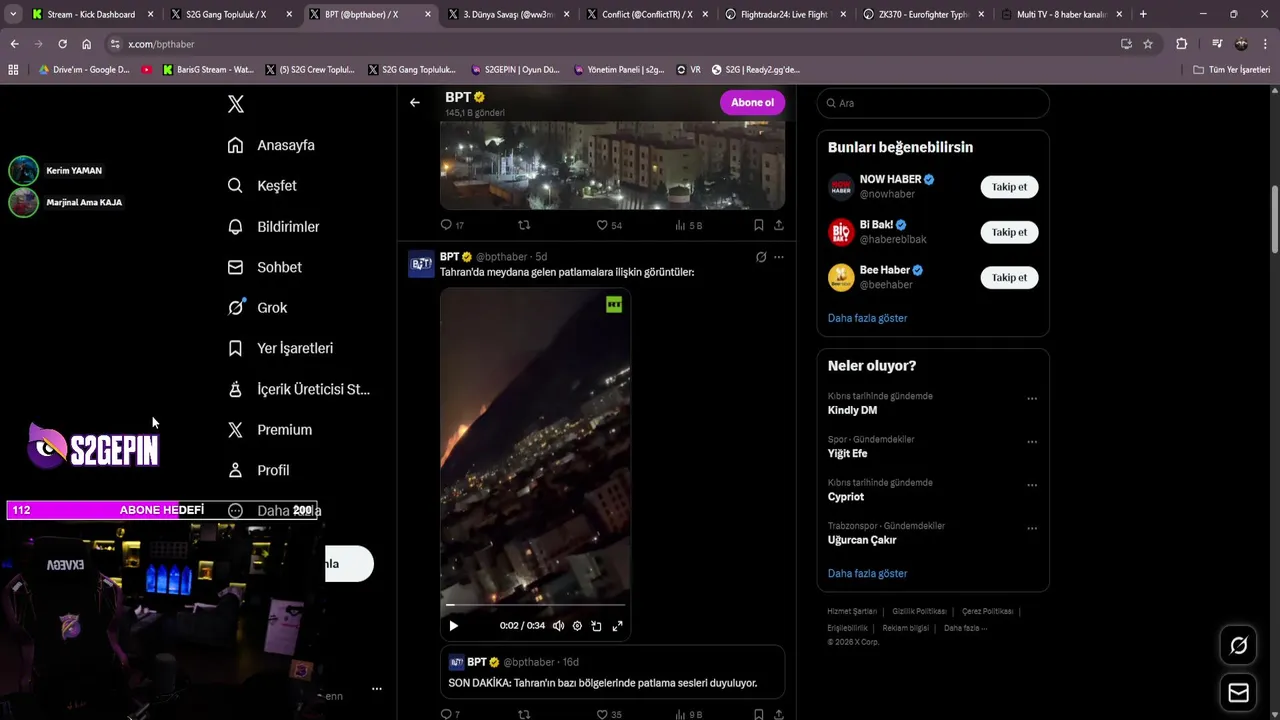Like the post with 54 likes

coord(609,225)
